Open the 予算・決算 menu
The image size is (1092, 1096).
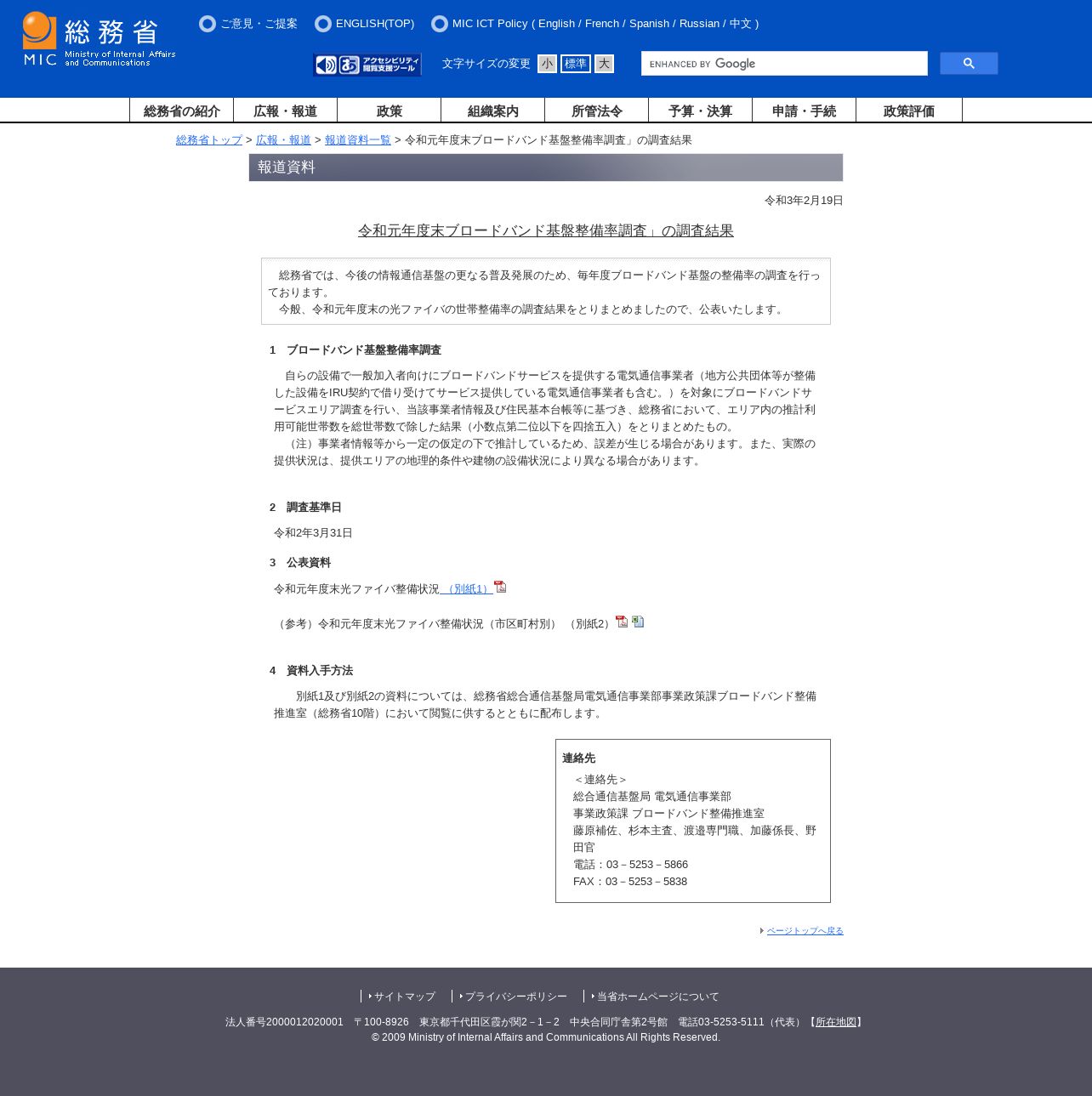point(701,111)
